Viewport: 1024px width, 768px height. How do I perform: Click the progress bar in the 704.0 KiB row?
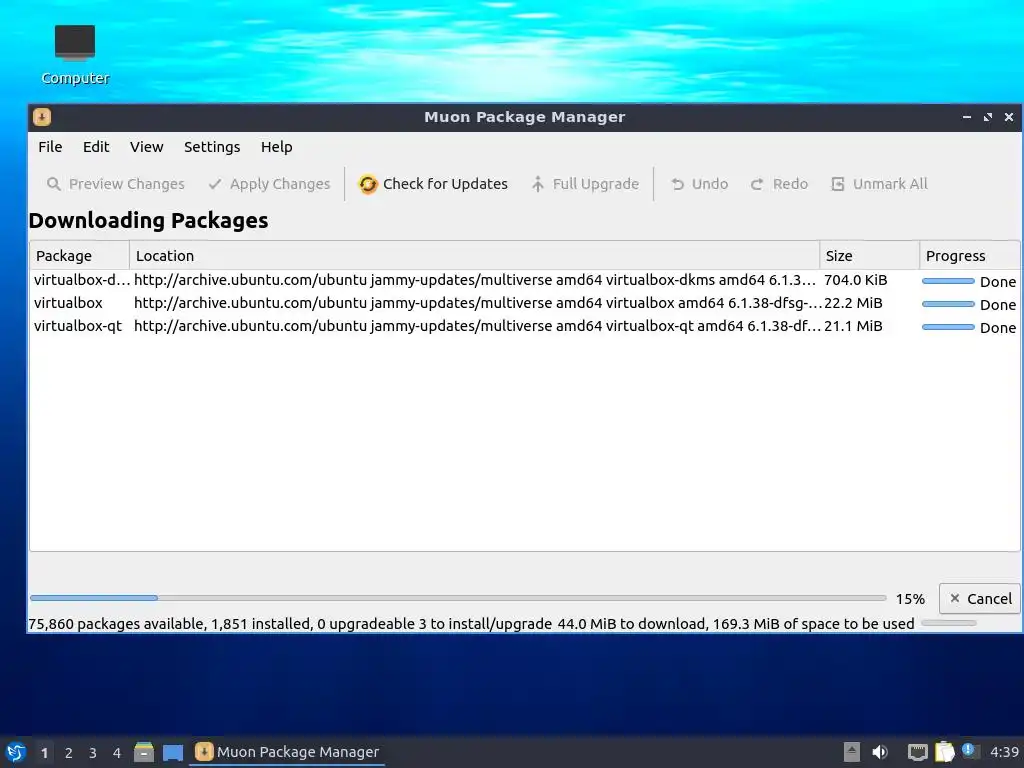pos(948,281)
